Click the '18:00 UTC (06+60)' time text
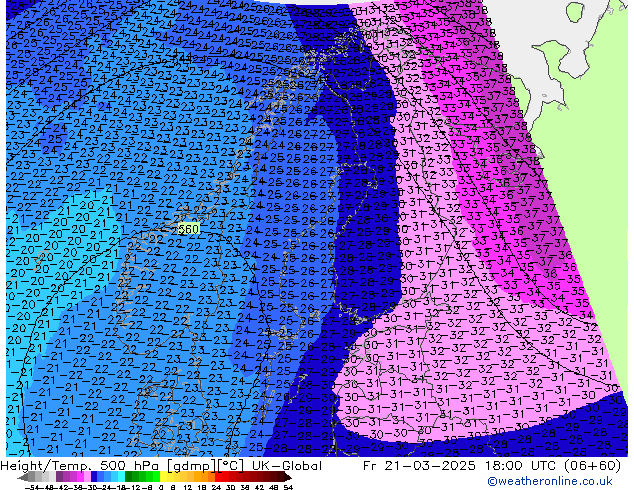Viewport: 634px width, 490px height. pyautogui.click(x=551, y=466)
